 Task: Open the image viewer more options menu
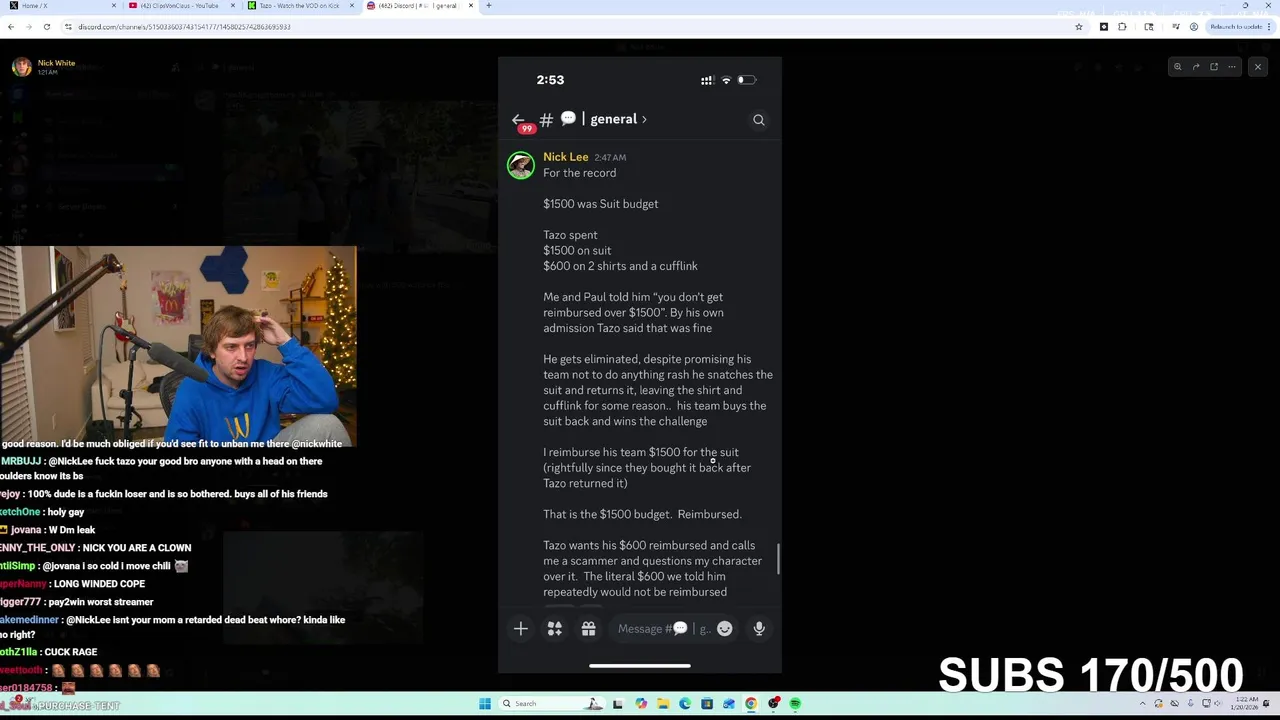tap(1232, 67)
